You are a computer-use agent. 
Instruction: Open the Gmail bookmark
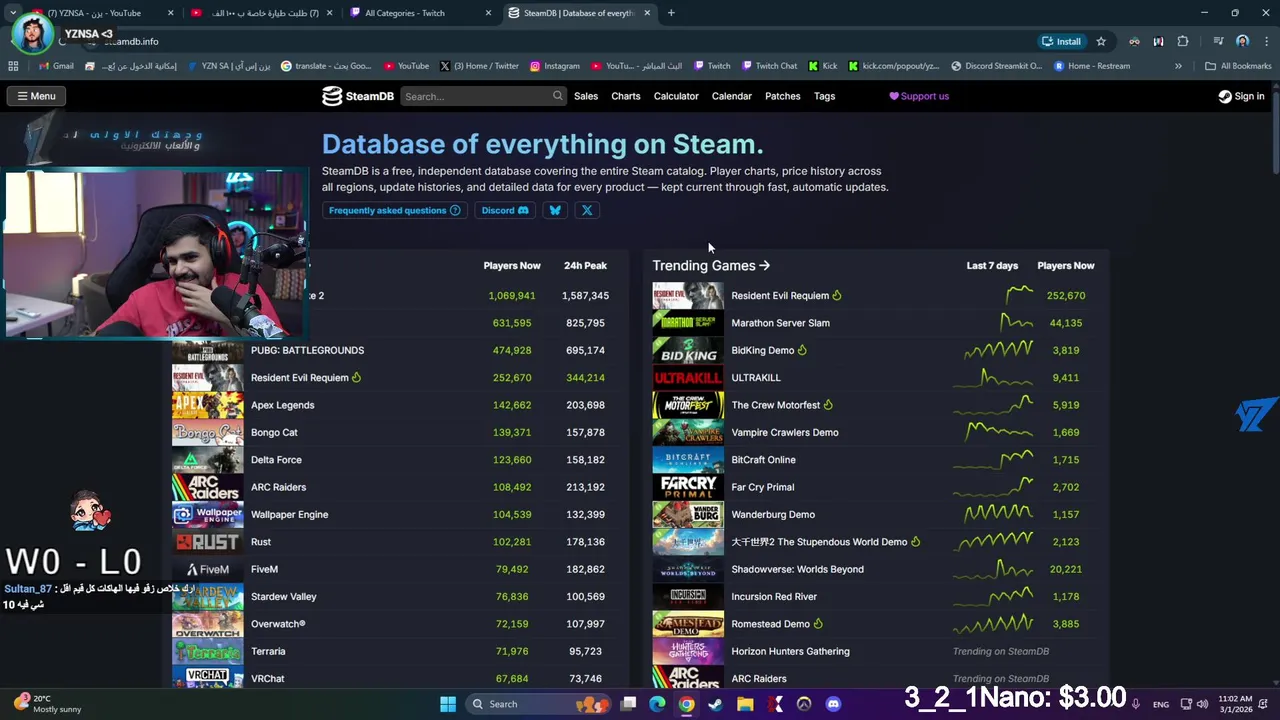[56, 66]
